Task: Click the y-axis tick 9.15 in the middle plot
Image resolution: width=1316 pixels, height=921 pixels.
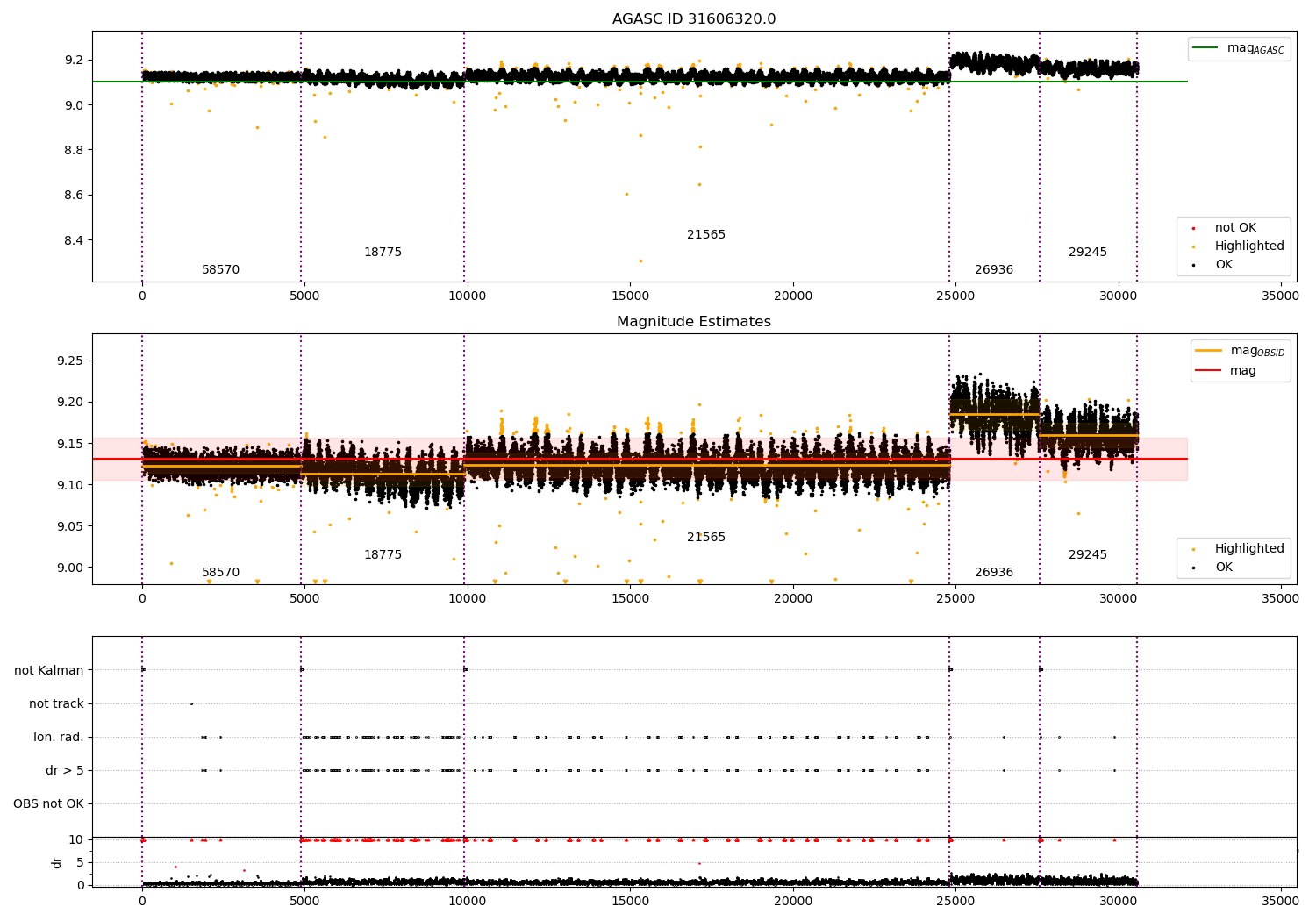Action: click(x=71, y=444)
